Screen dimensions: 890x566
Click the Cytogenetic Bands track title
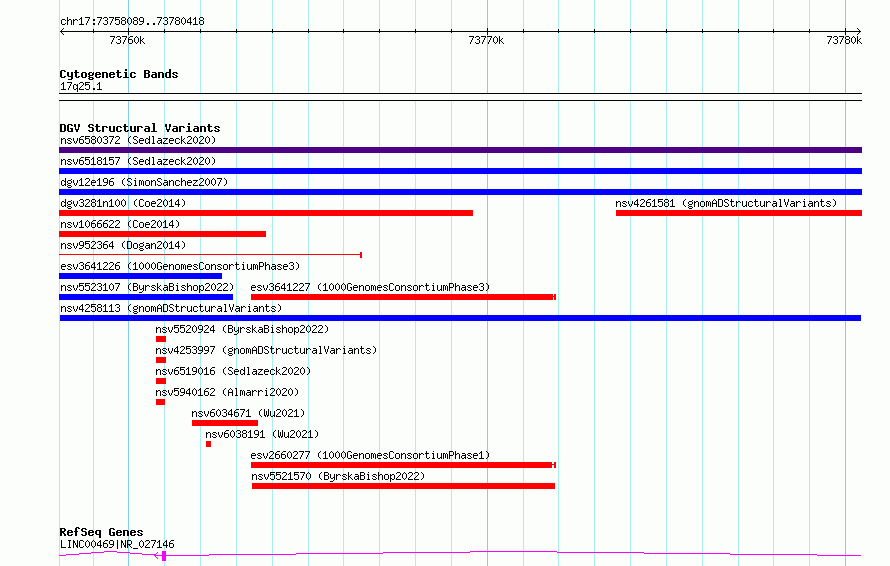[119, 74]
